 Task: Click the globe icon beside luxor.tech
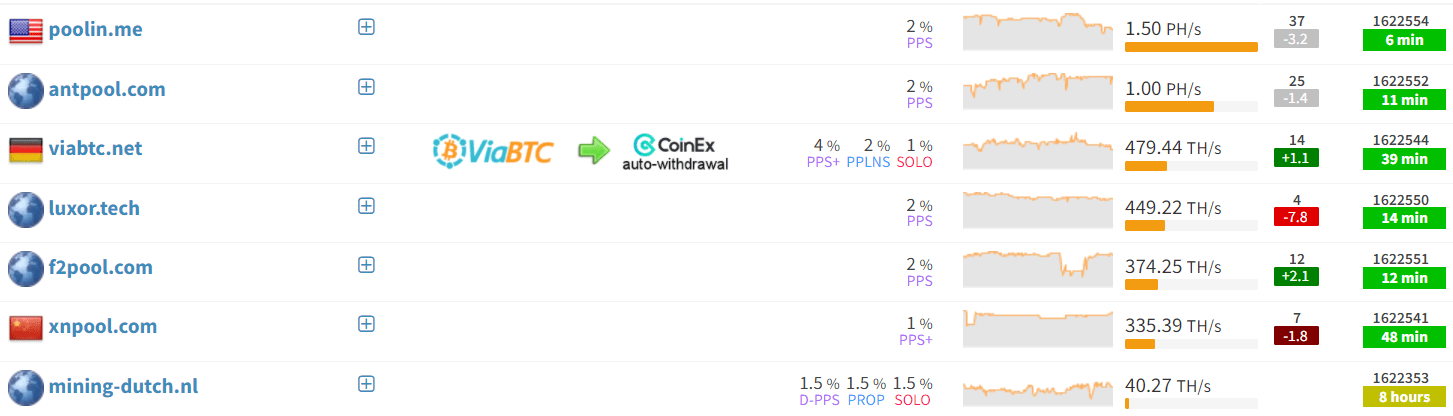[25, 209]
